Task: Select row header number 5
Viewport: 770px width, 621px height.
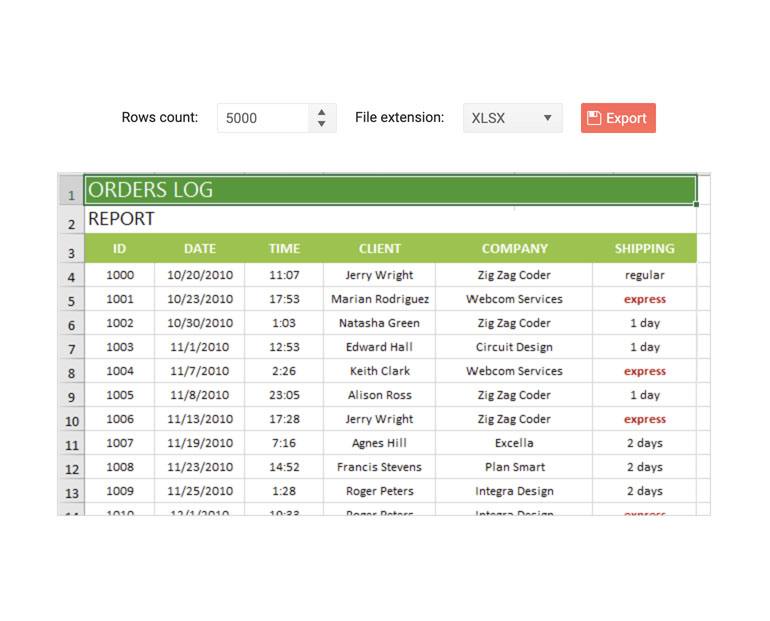Action: click(x=71, y=300)
